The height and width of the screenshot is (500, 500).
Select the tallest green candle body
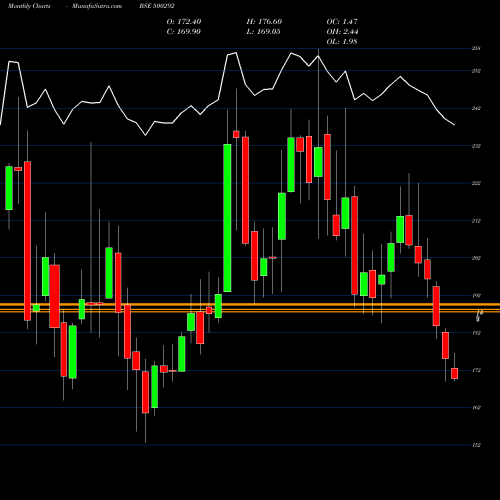(227, 218)
